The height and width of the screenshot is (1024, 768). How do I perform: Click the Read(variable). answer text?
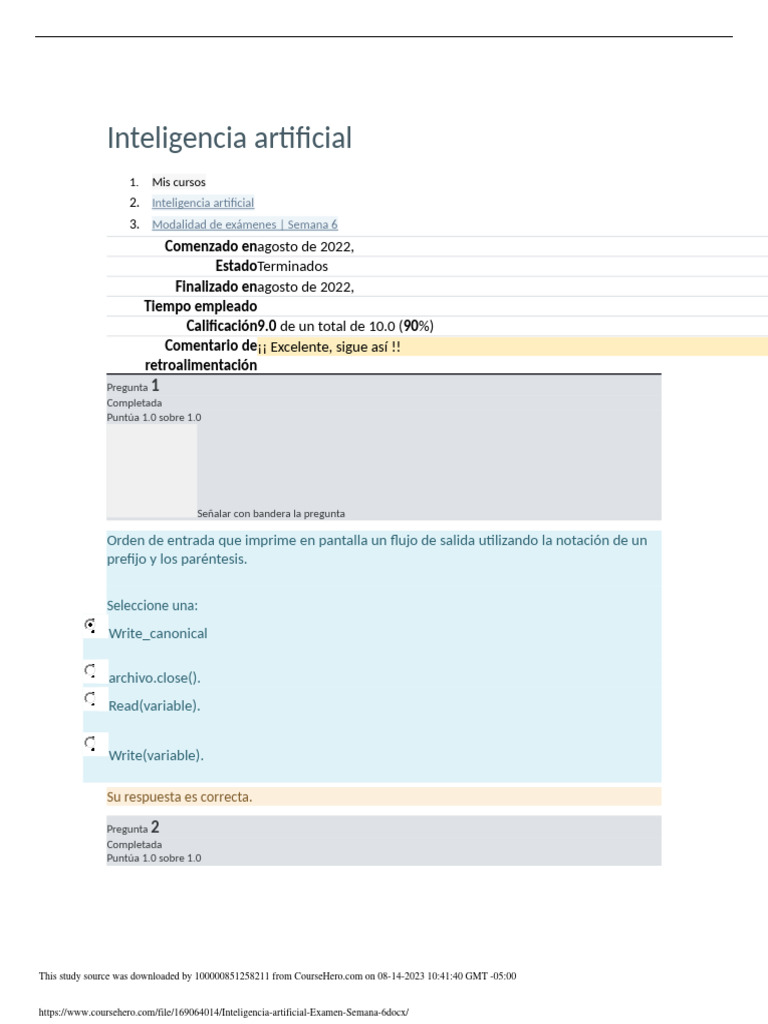[x=154, y=706]
